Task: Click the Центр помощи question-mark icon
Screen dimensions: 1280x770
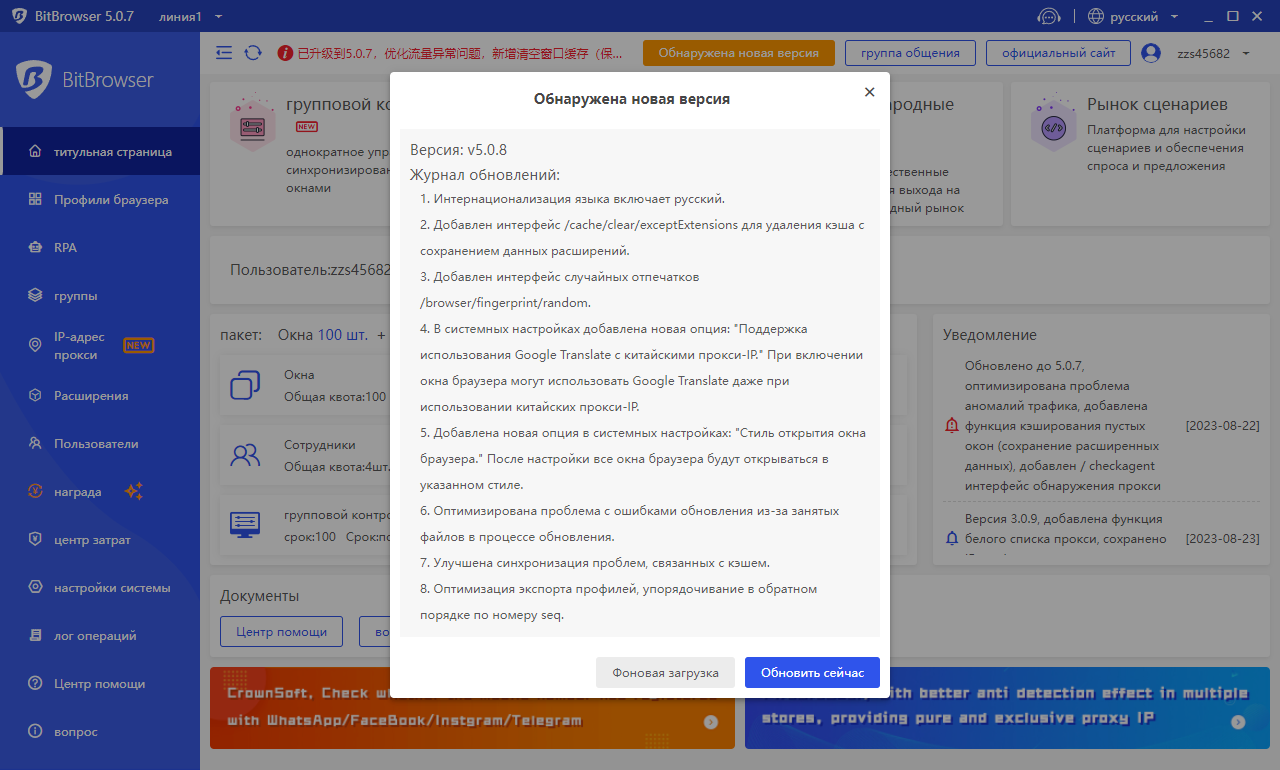Action: tap(35, 684)
